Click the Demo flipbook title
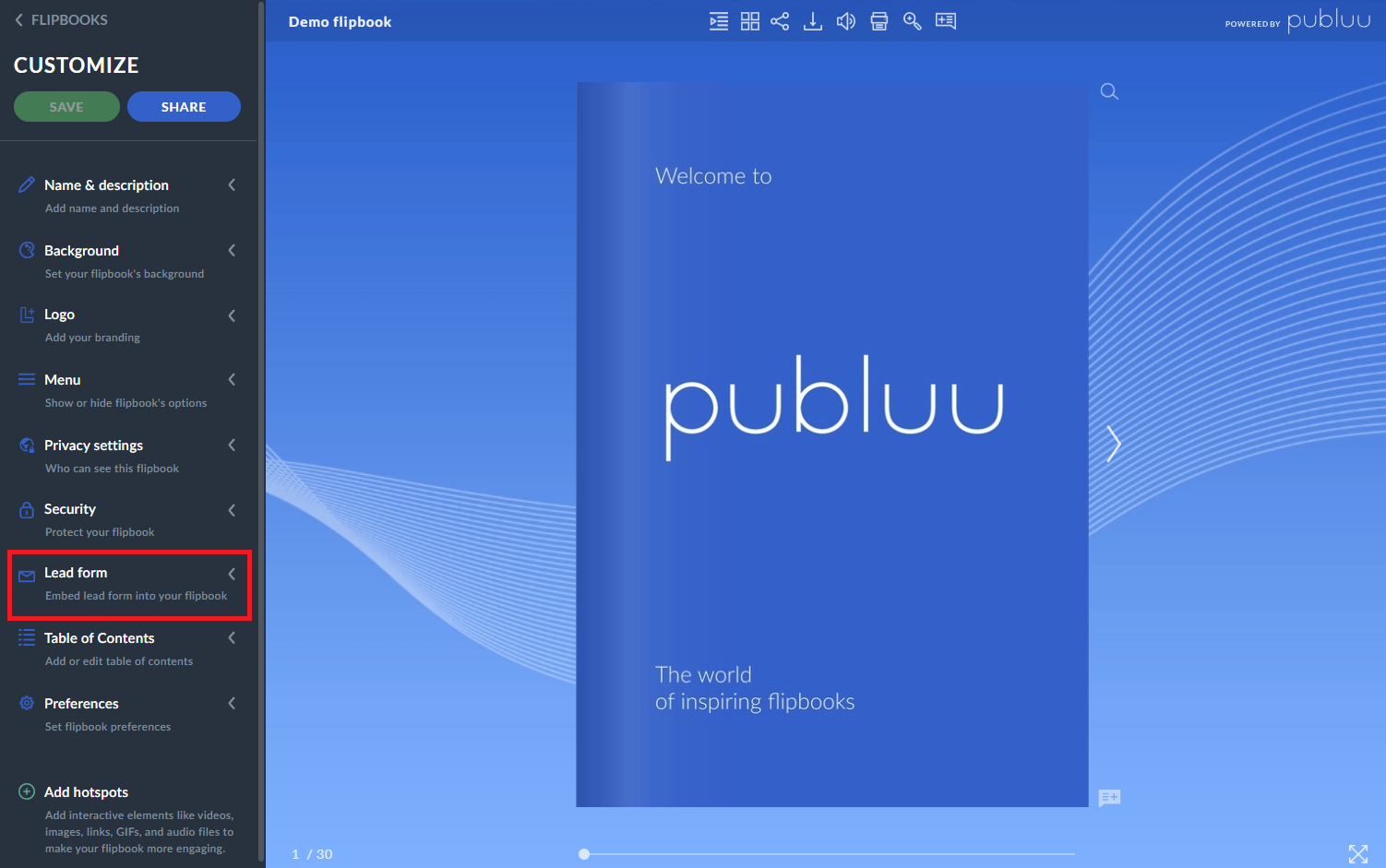1386x868 pixels. 340,21
